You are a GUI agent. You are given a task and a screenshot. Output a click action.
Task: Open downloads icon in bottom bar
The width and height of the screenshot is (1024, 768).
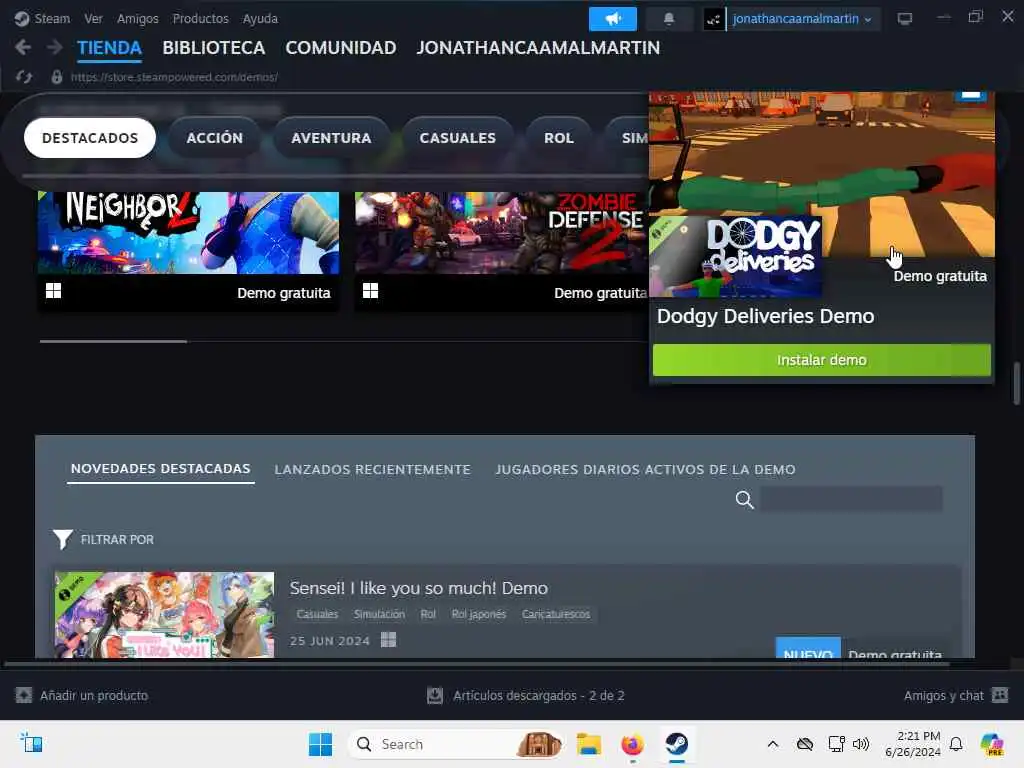pyautogui.click(x=435, y=695)
